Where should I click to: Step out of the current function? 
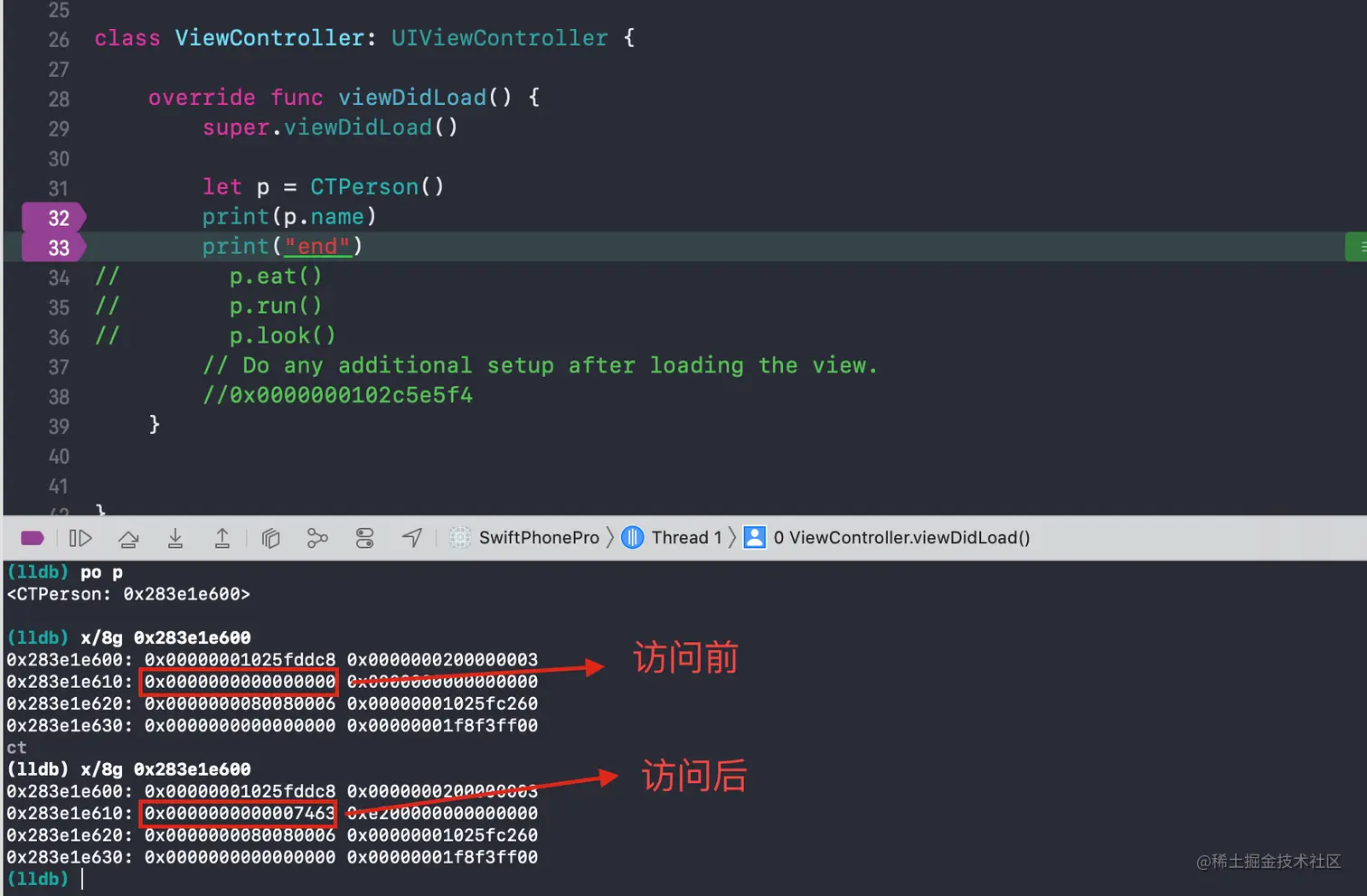point(222,538)
